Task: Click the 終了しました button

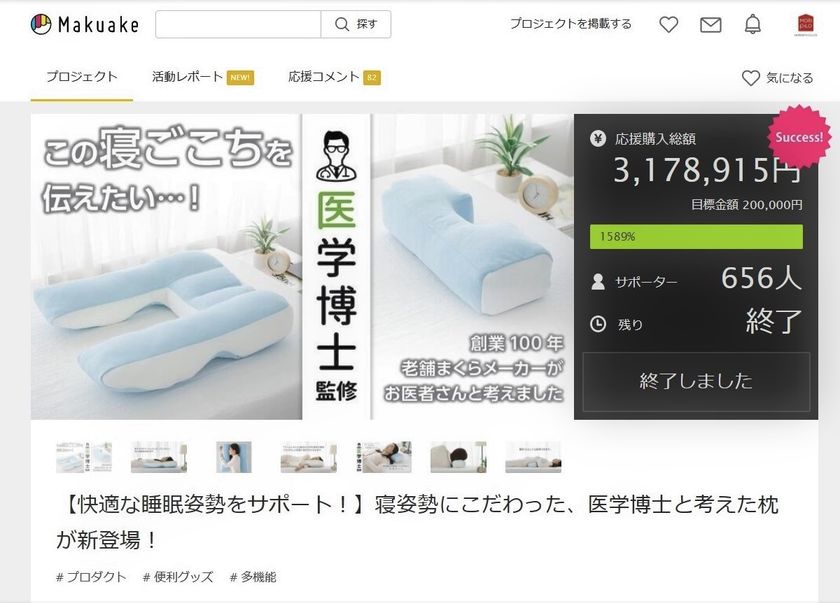Action: (696, 381)
